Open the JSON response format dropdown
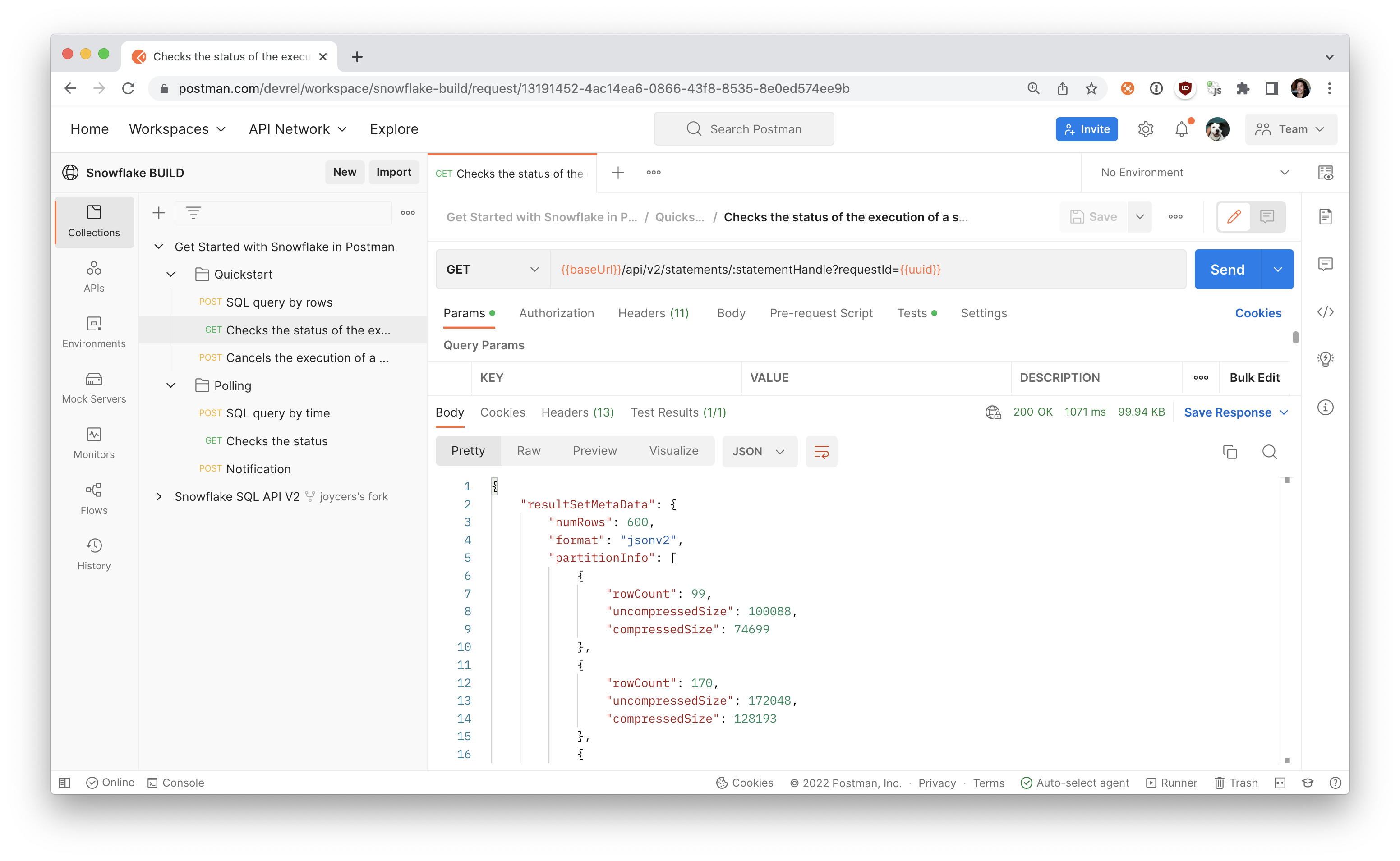 (759, 451)
